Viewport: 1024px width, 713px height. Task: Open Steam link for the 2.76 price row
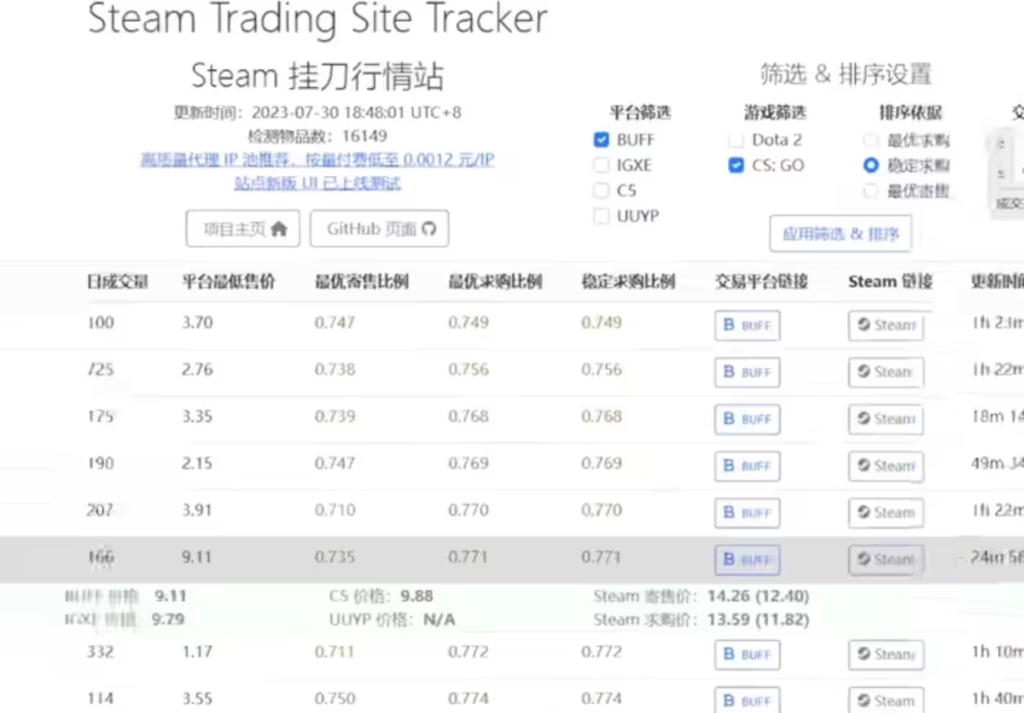point(886,372)
